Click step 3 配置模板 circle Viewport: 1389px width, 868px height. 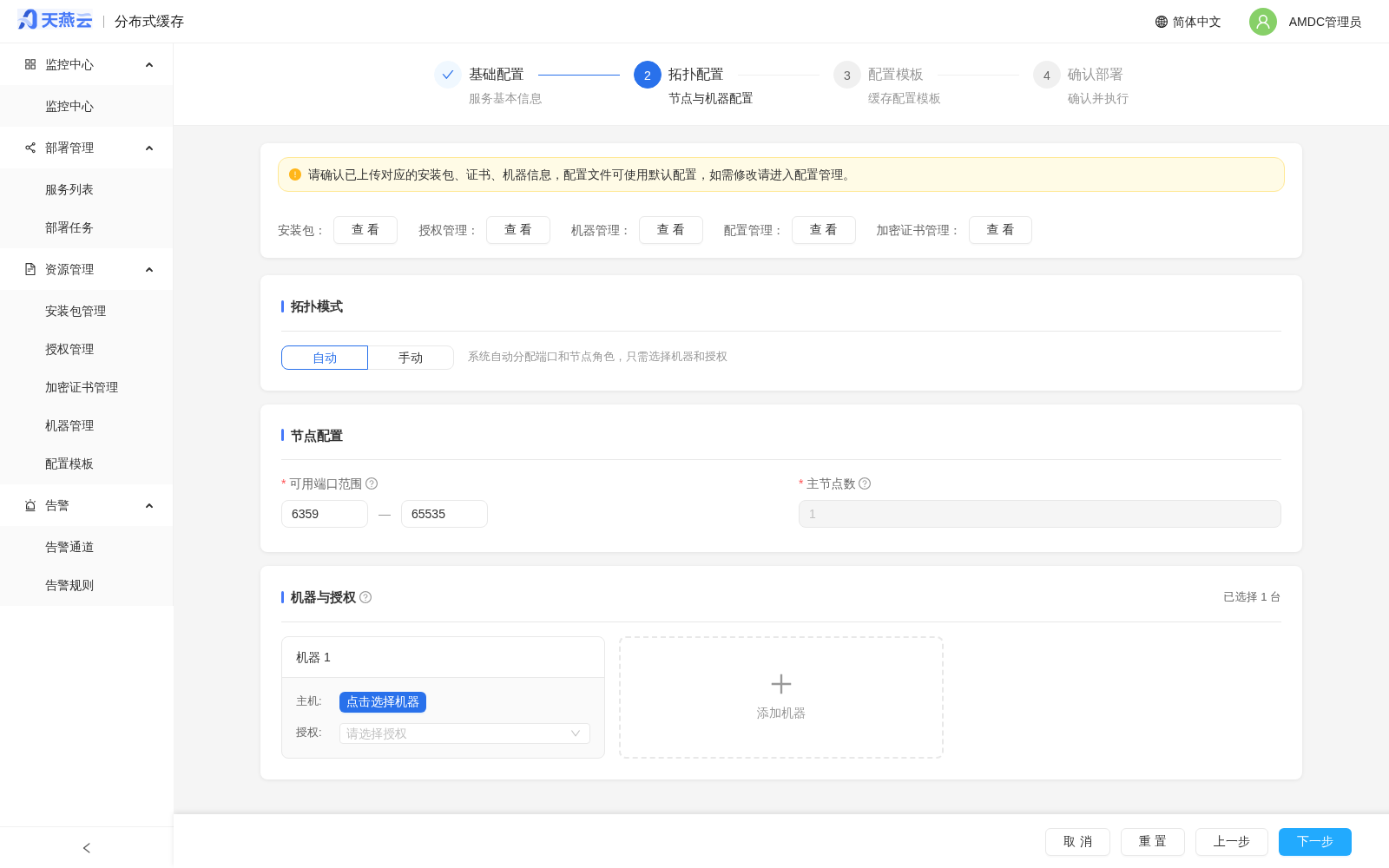[x=847, y=75]
